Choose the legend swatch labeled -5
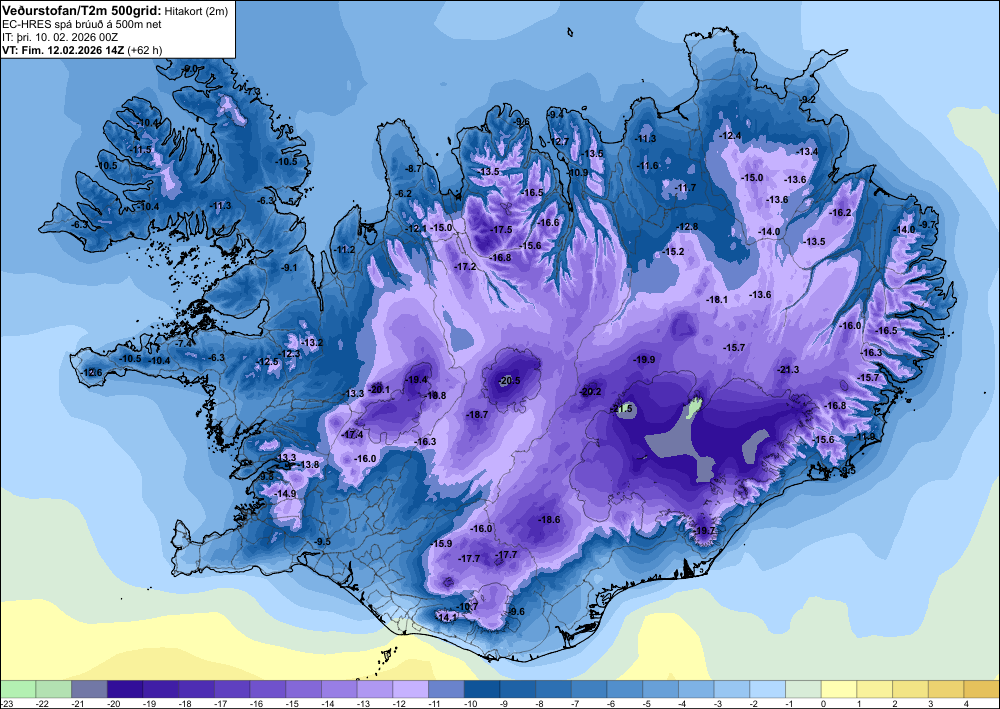This screenshot has height=709, width=1000. 661,689
